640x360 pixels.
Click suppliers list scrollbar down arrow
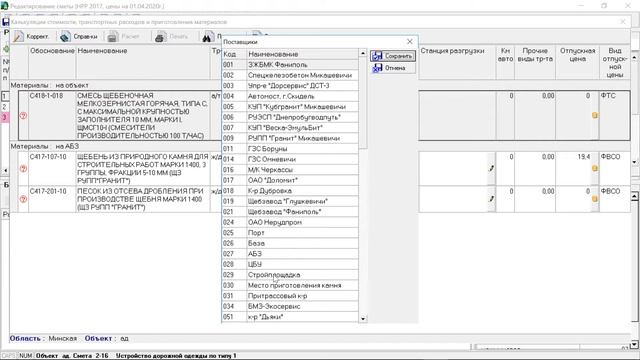(x=363, y=318)
